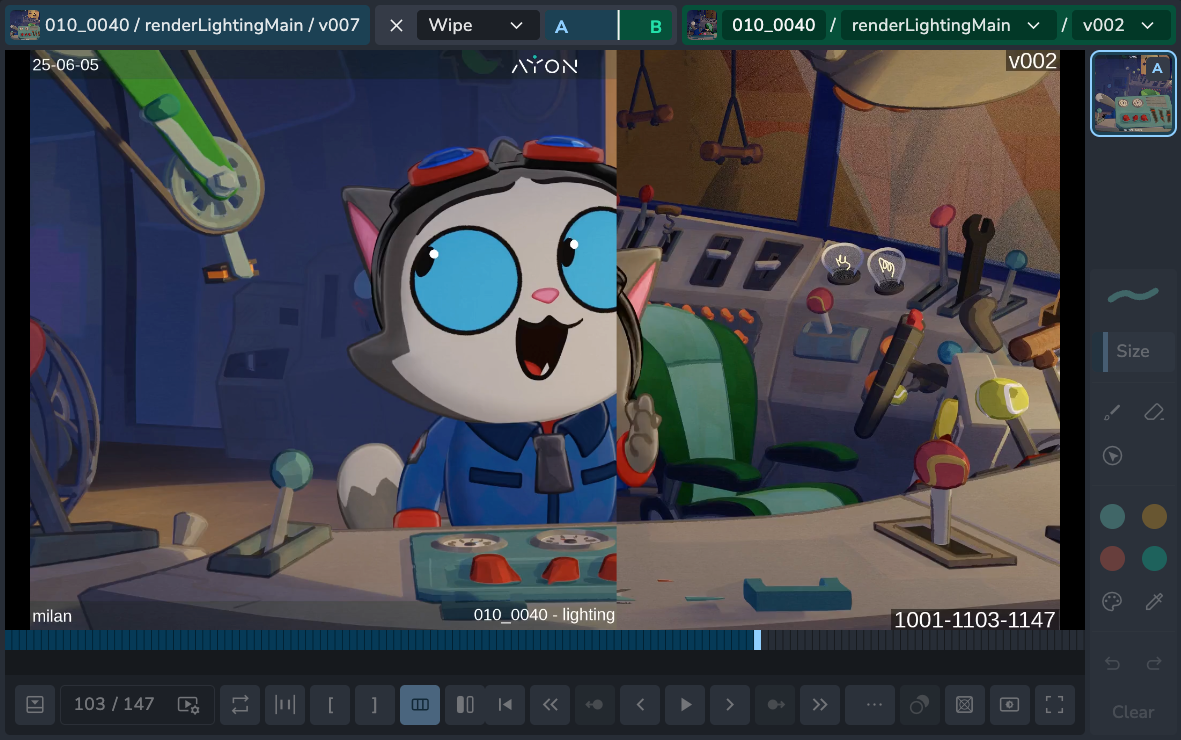Open the panel toggle icon left of frame counter
Screen dimensions: 1181x740
tap(35, 705)
